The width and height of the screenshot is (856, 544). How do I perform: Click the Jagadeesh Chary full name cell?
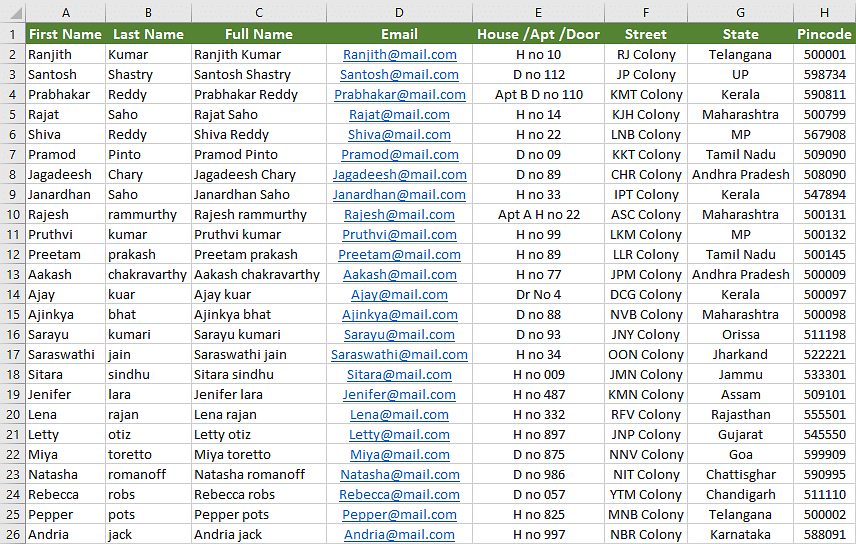(x=259, y=175)
